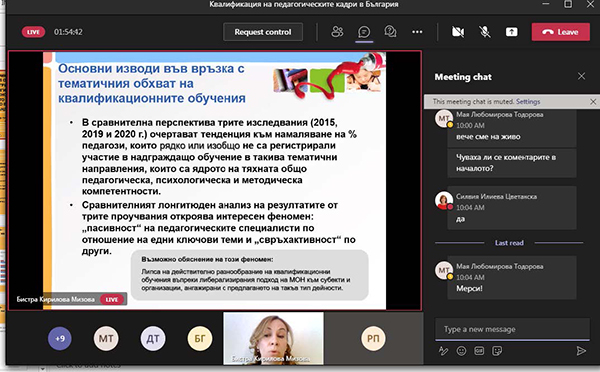
Task: Send the chat message
Action: [581, 351]
